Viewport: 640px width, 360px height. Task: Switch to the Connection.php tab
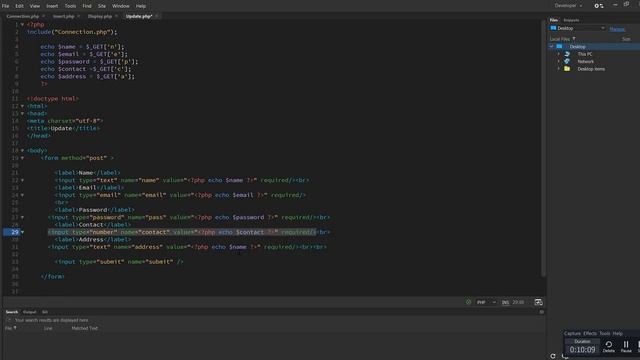coord(22,16)
